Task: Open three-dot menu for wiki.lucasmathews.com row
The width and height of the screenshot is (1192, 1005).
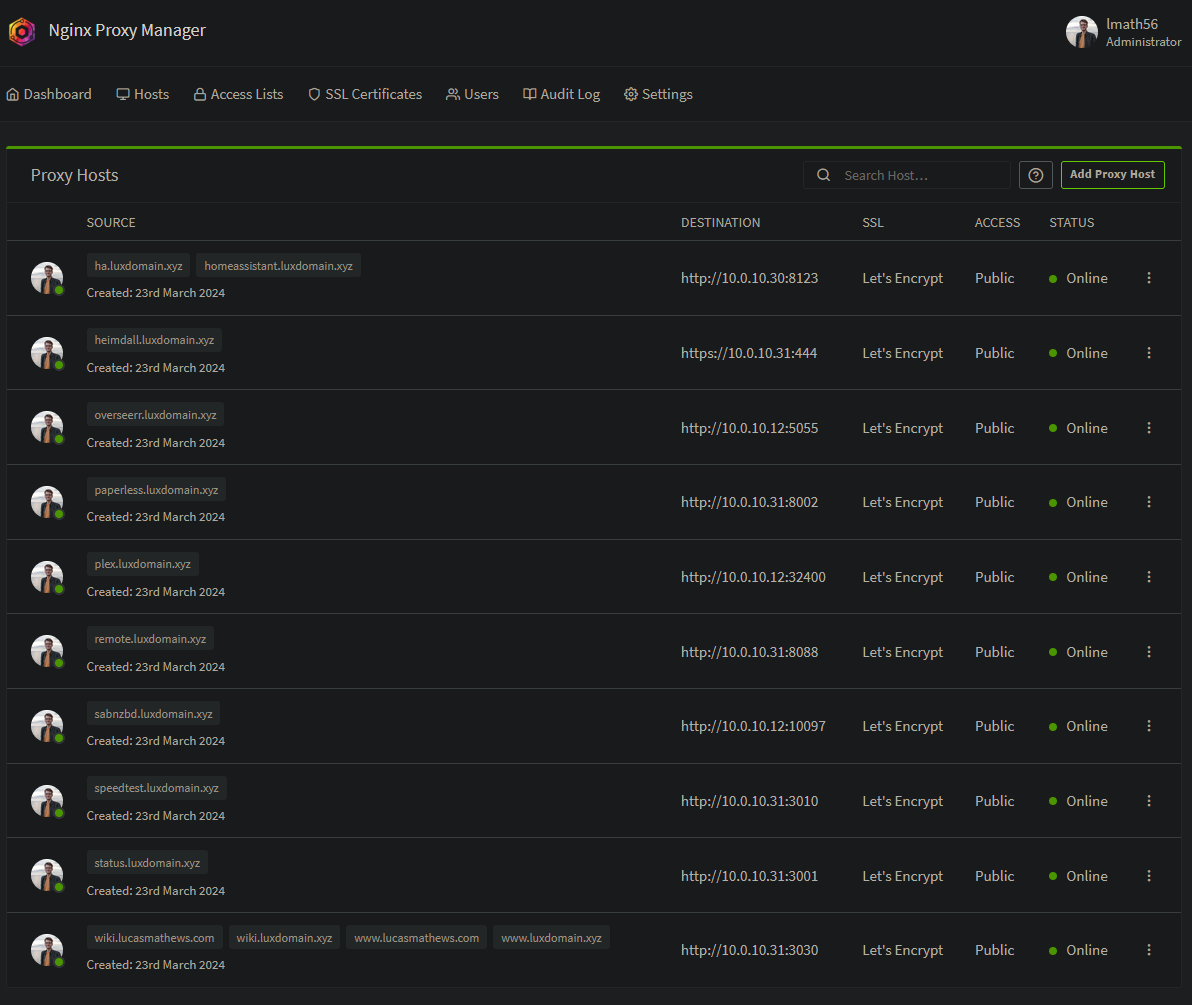Action: 1148,950
